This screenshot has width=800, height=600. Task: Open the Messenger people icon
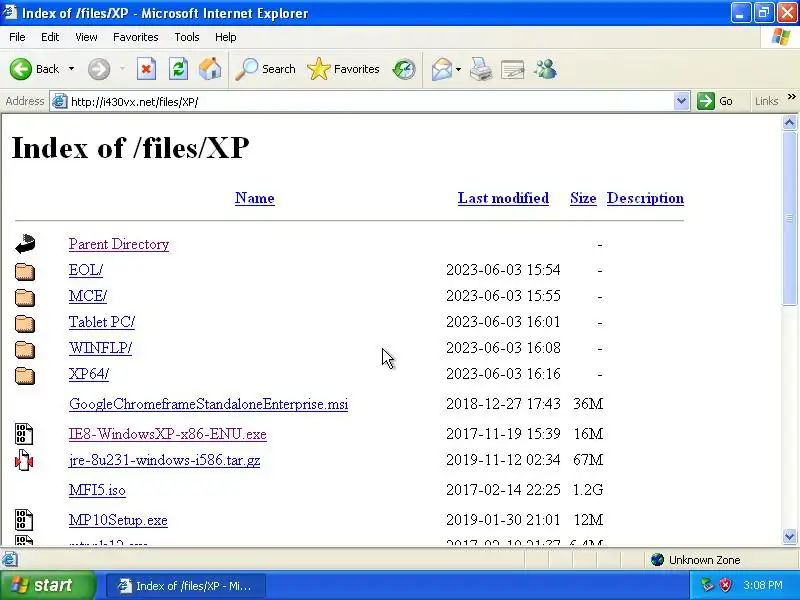click(x=545, y=69)
